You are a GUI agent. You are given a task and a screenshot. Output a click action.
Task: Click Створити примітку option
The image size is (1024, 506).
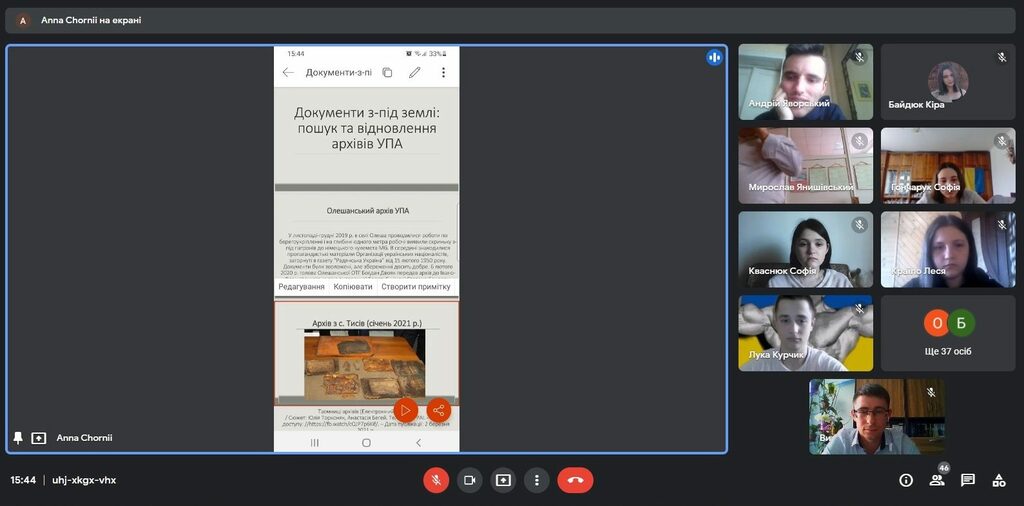418,287
